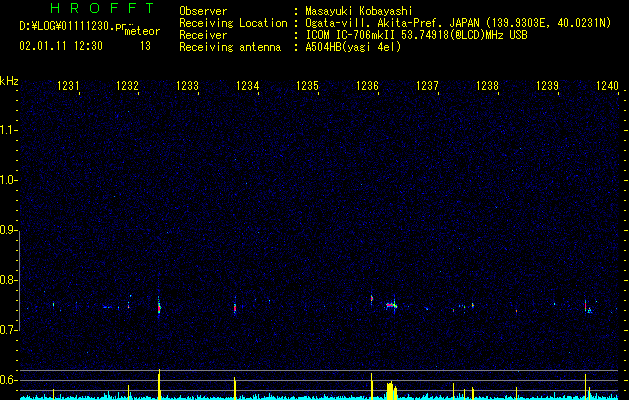Click the 1238 time axis marker
This screenshot has width=629, height=400.
click(x=487, y=85)
